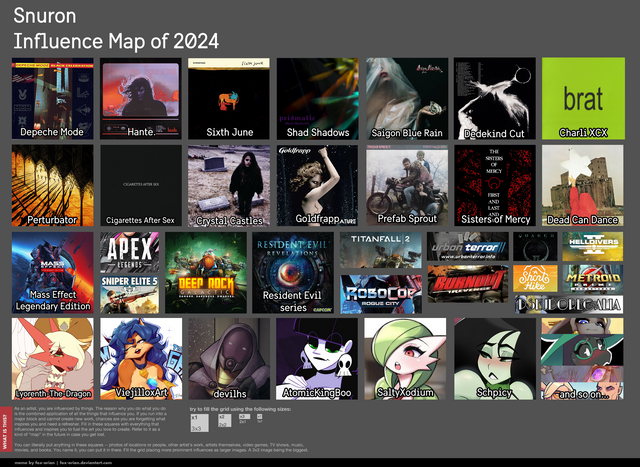Open the devilhs hooded figure artwork
The height and width of the screenshot is (467, 640).
coord(229,359)
